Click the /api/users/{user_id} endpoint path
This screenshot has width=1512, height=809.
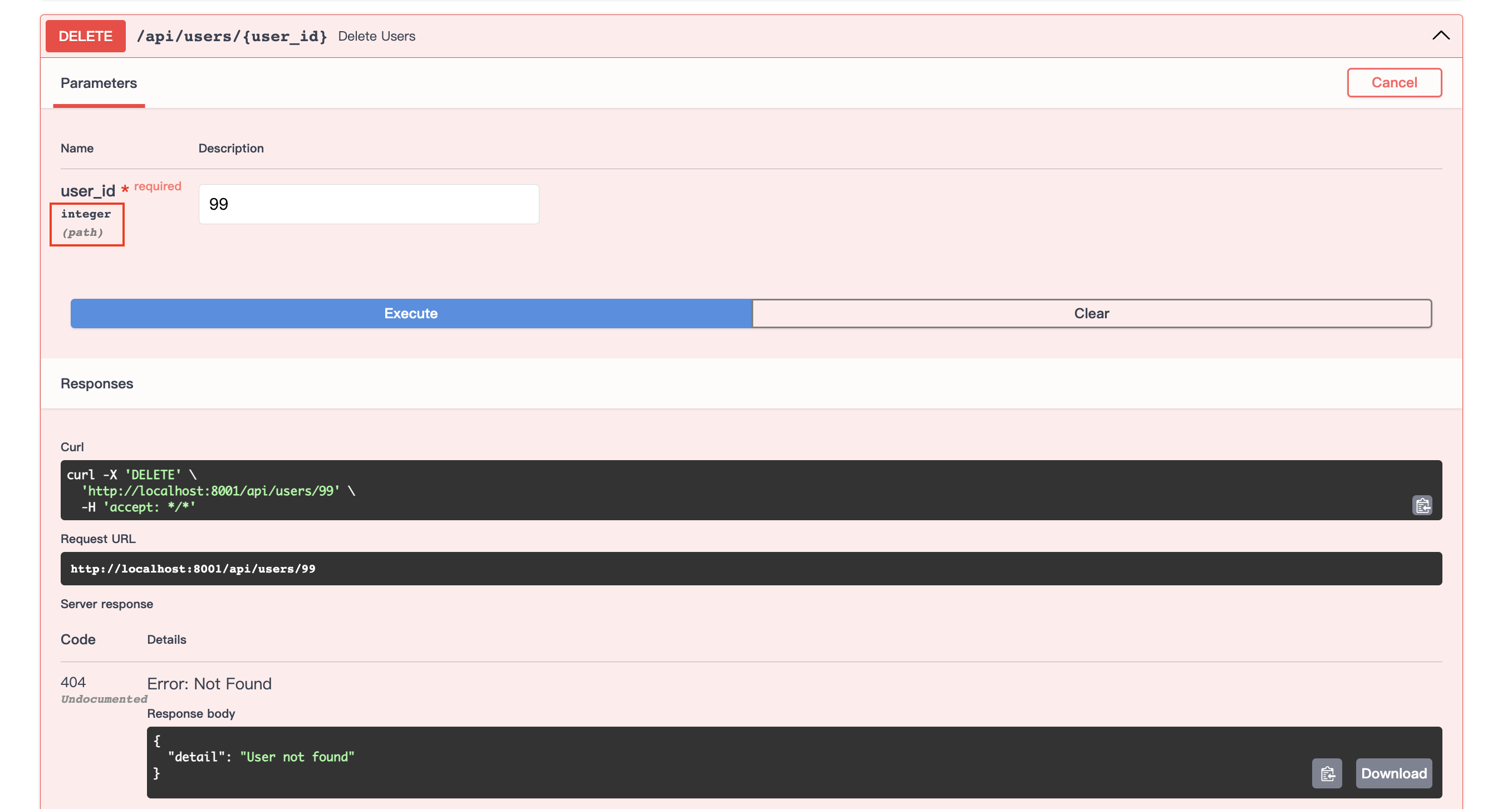(231, 36)
